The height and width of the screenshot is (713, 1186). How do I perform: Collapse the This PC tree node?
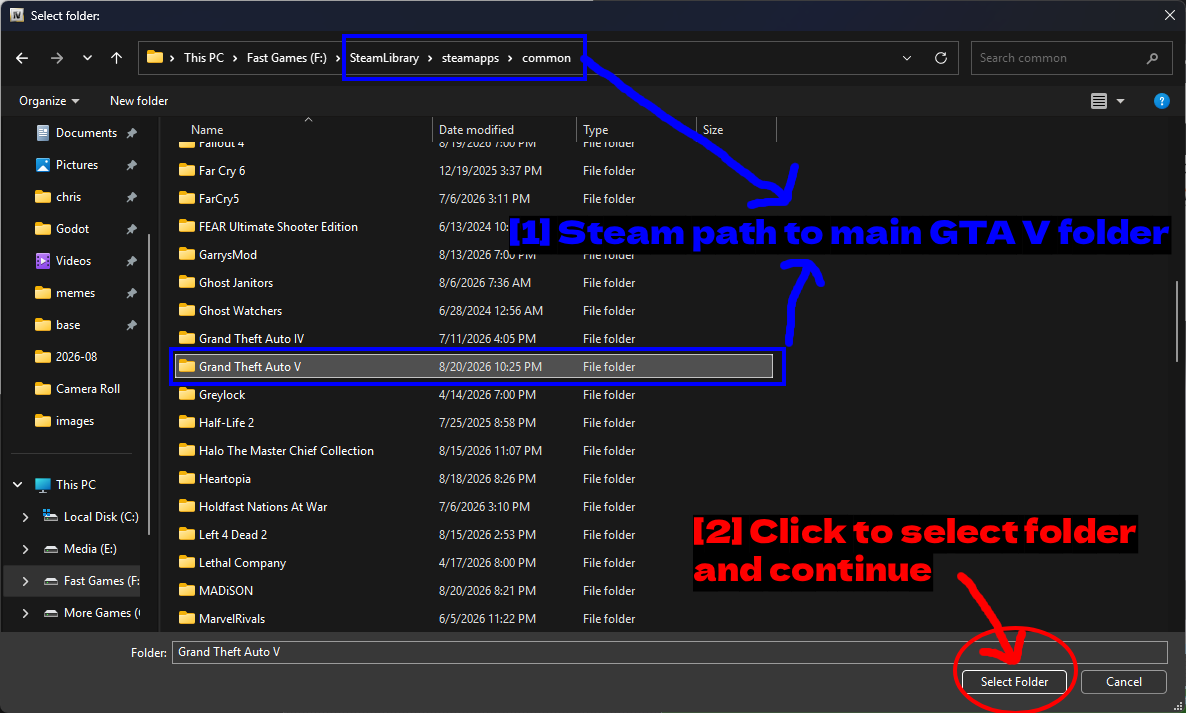pyautogui.click(x=18, y=485)
